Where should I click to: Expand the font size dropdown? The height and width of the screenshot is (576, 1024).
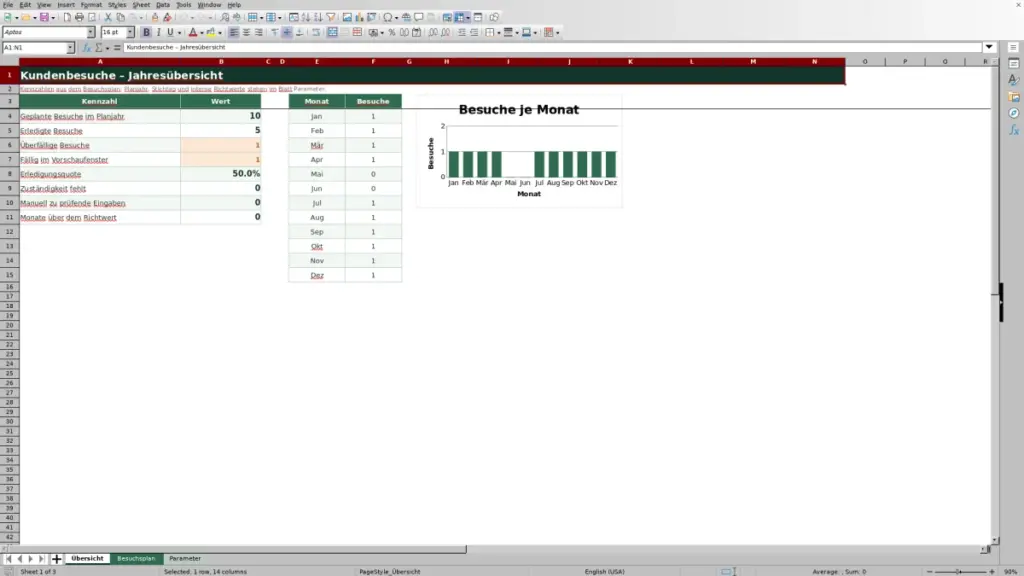[x=130, y=32]
